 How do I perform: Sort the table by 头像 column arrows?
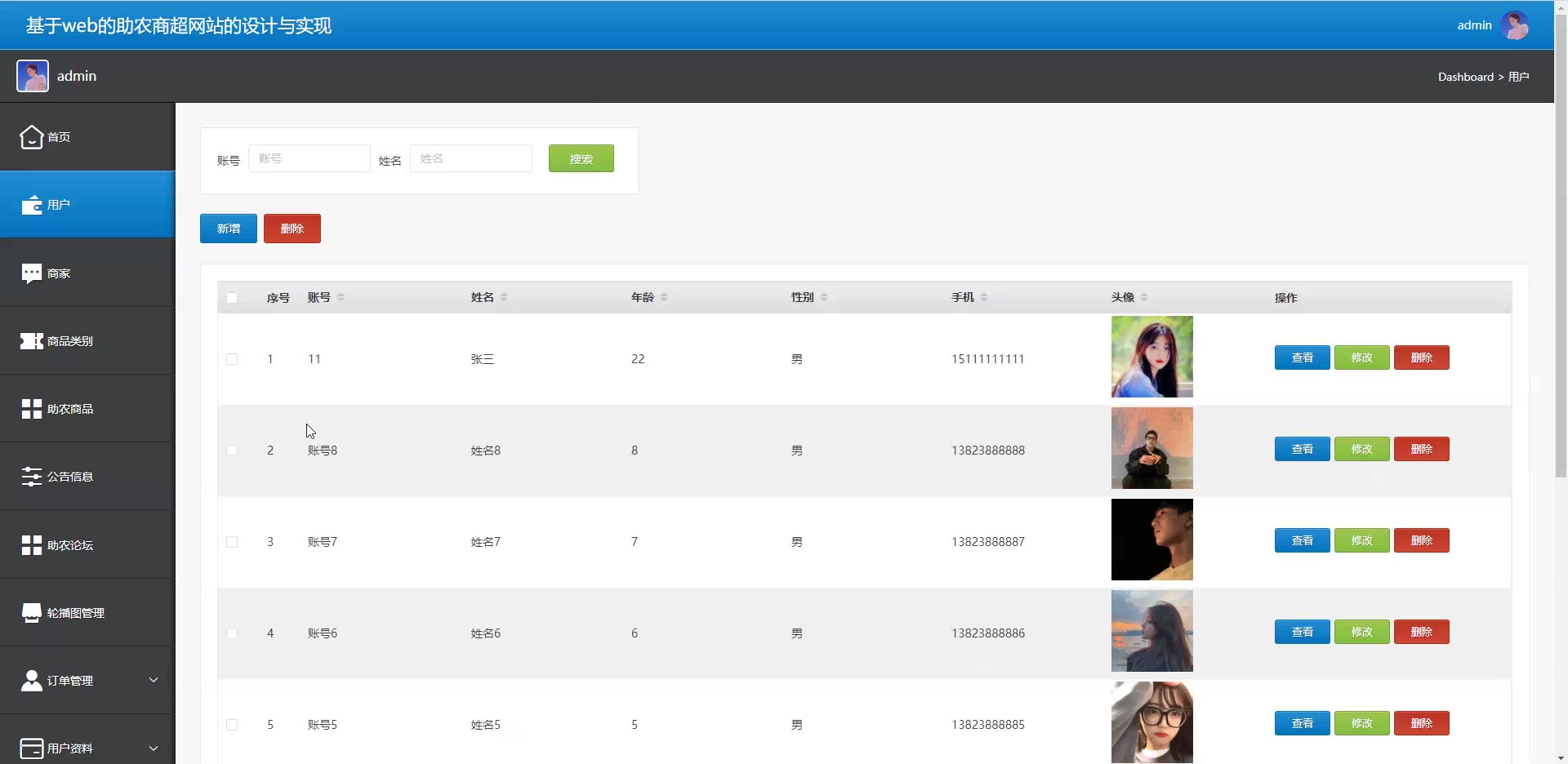(1144, 297)
